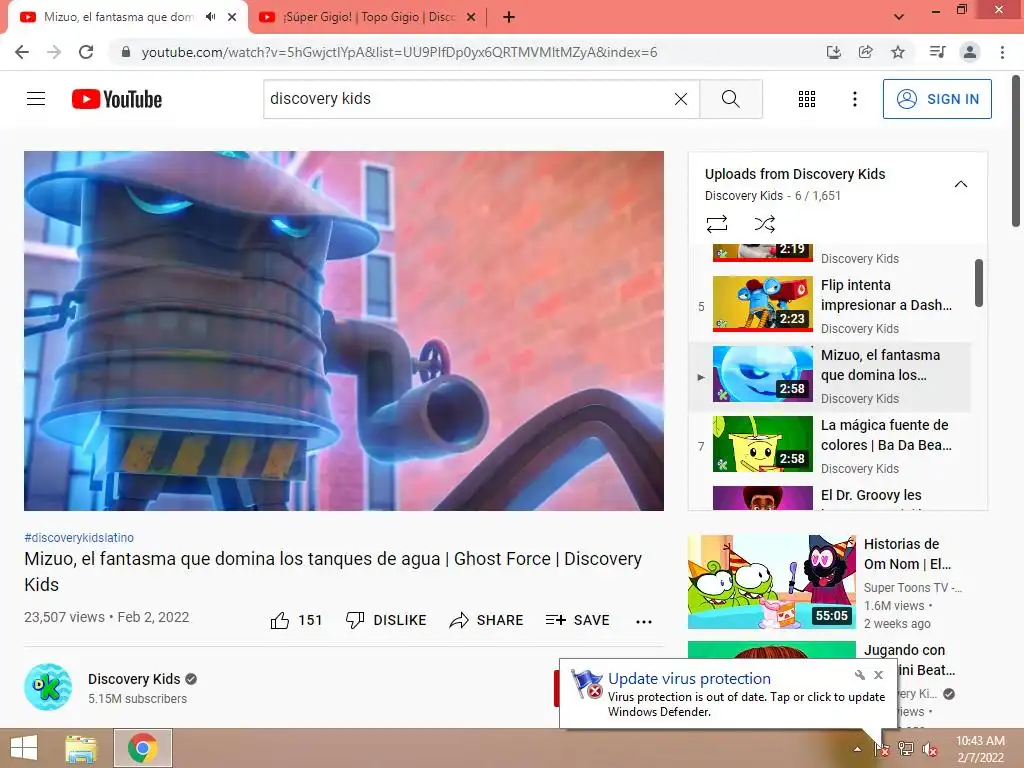The height and width of the screenshot is (768, 1024).
Task: Open the taskbar clock and date
Action: pos(980,749)
